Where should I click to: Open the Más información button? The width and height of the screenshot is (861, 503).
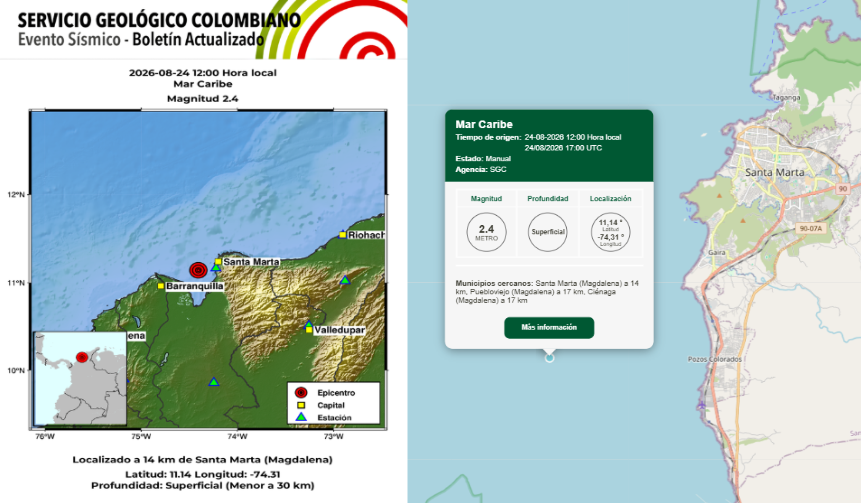(x=549, y=327)
